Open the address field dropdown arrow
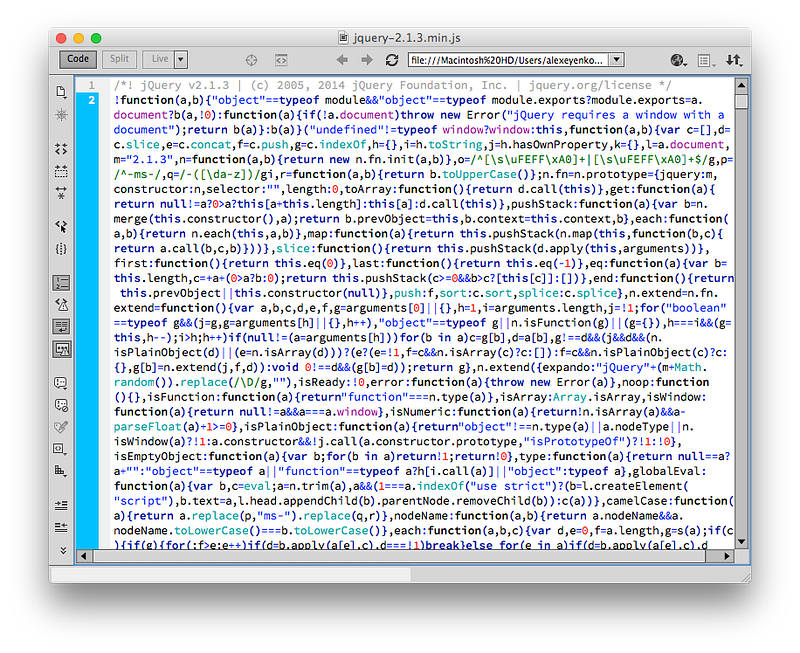The image size is (800, 653). coord(617,60)
